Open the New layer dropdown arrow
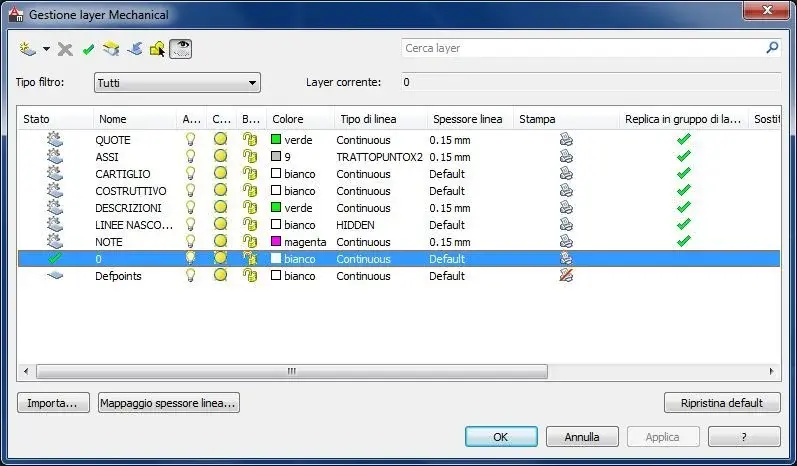This screenshot has width=797, height=466. pyautogui.click(x=46, y=49)
